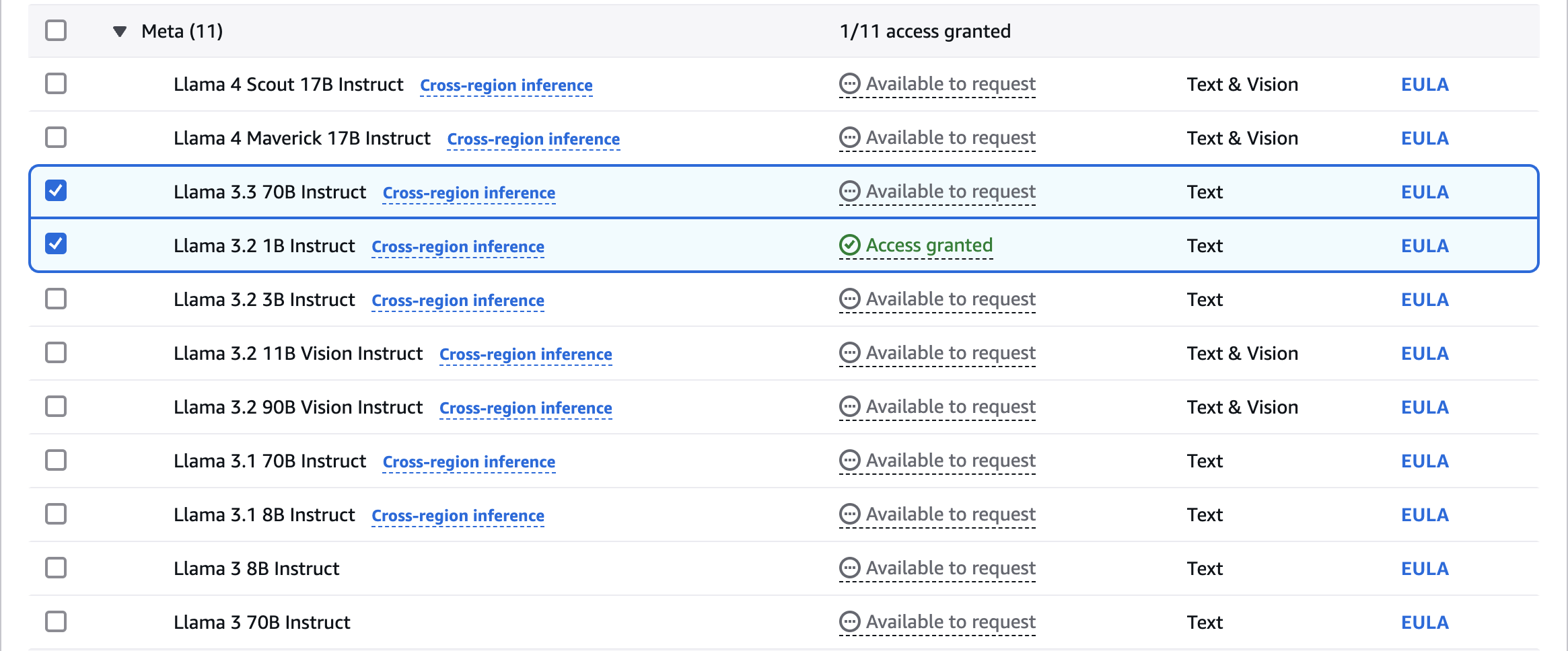This screenshot has width=1568, height=651.
Task: Open Cross-region inference link for Llama 3.2 90B Vision
Action: (x=526, y=408)
